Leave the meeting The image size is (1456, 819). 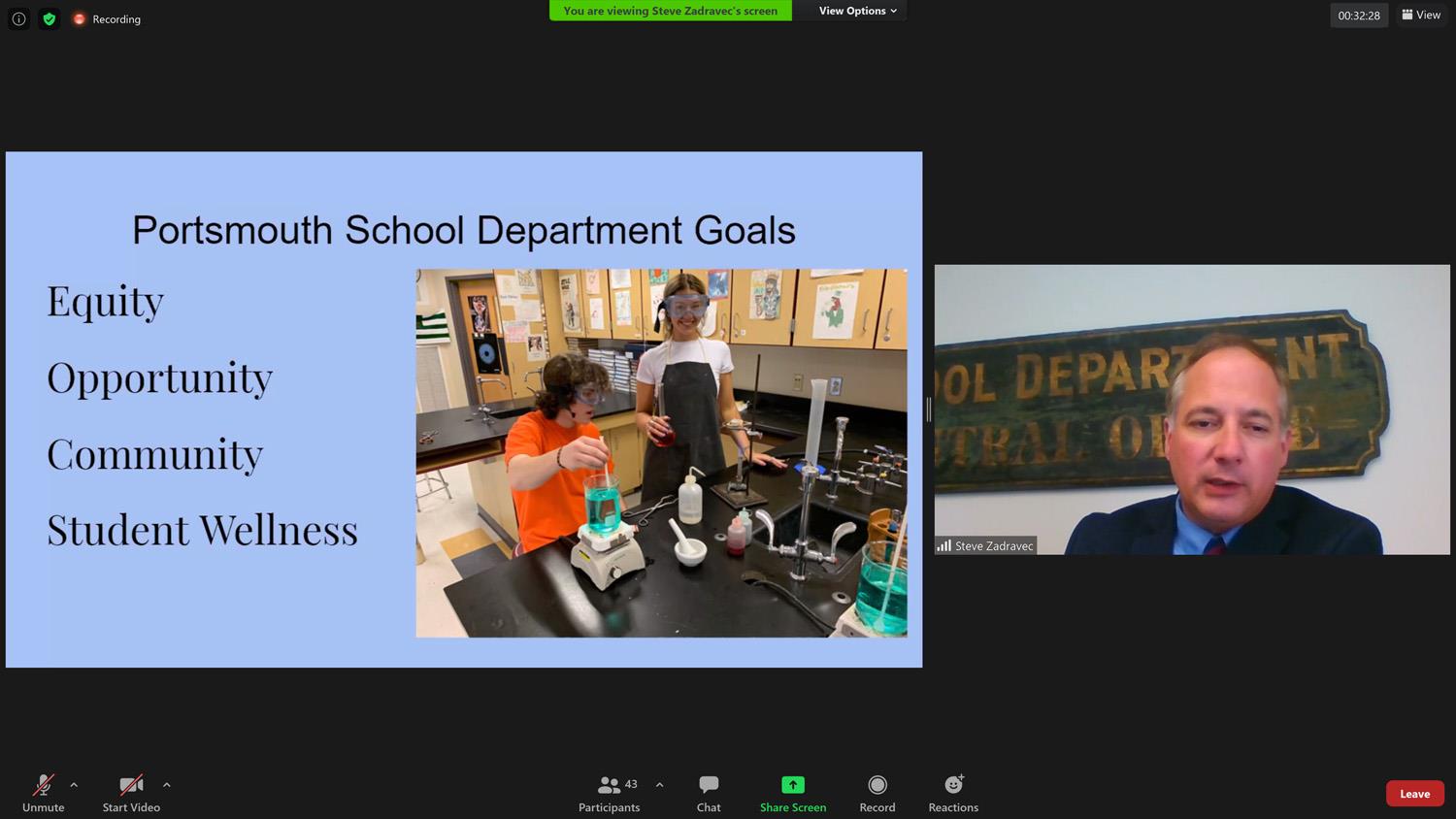coord(1414,793)
